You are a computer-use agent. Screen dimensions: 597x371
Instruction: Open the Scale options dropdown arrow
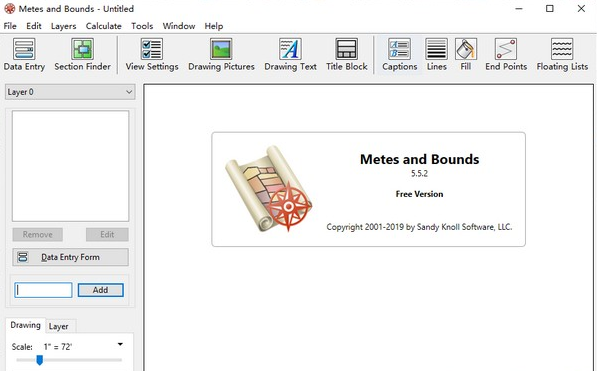click(120, 344)
